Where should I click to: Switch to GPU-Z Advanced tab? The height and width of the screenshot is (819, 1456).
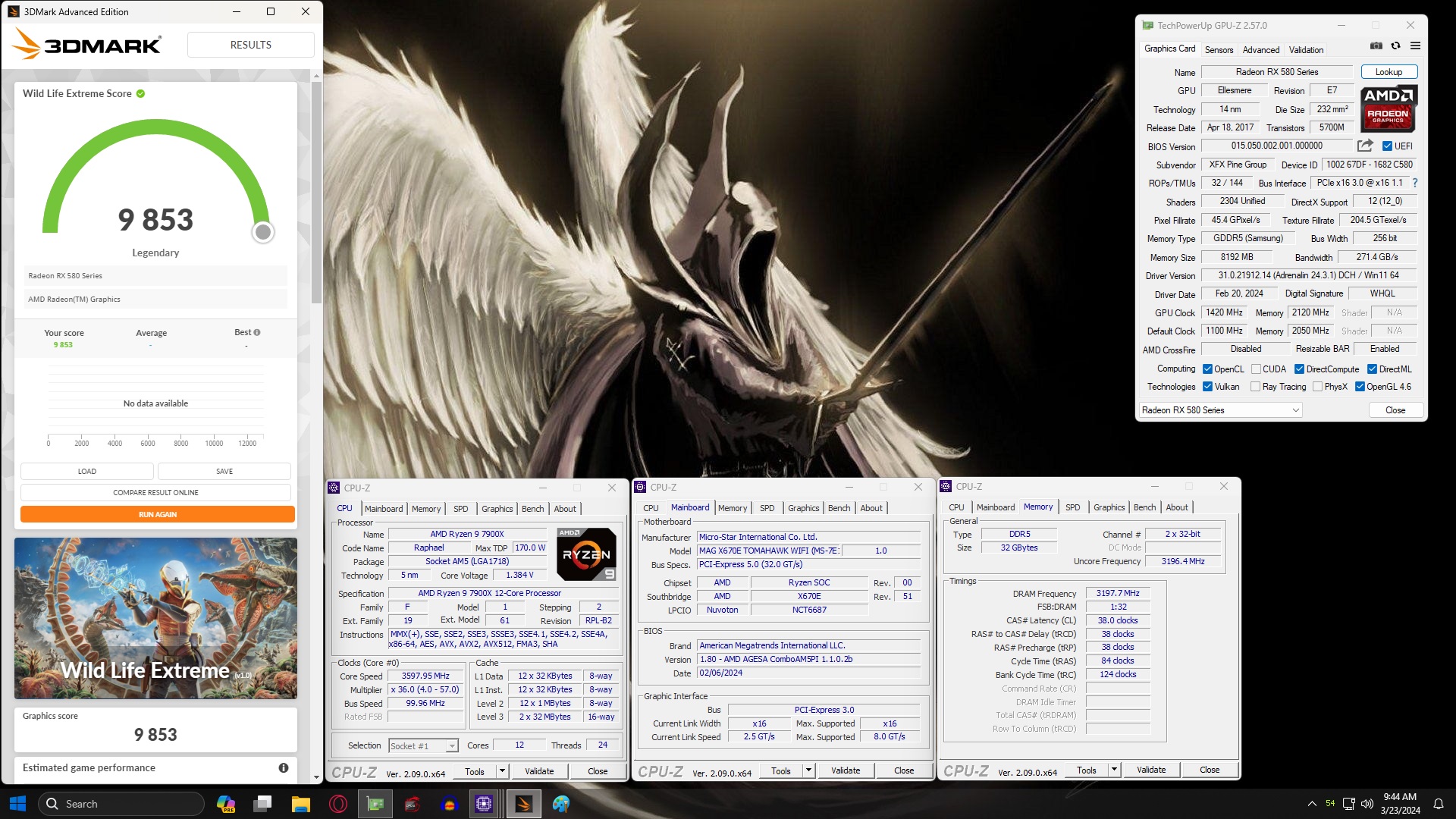pyautogui.click(x=1261, y=50)
